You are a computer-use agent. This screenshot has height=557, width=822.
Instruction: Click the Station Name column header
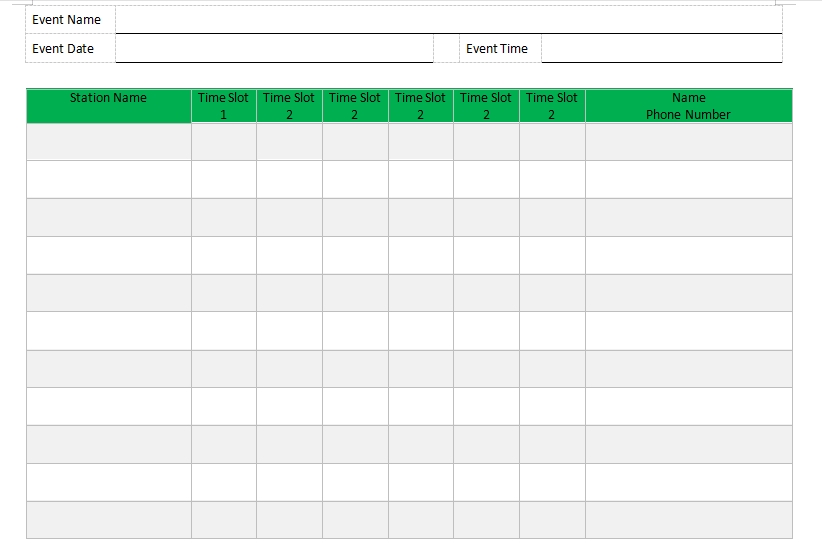coord(108,98)
